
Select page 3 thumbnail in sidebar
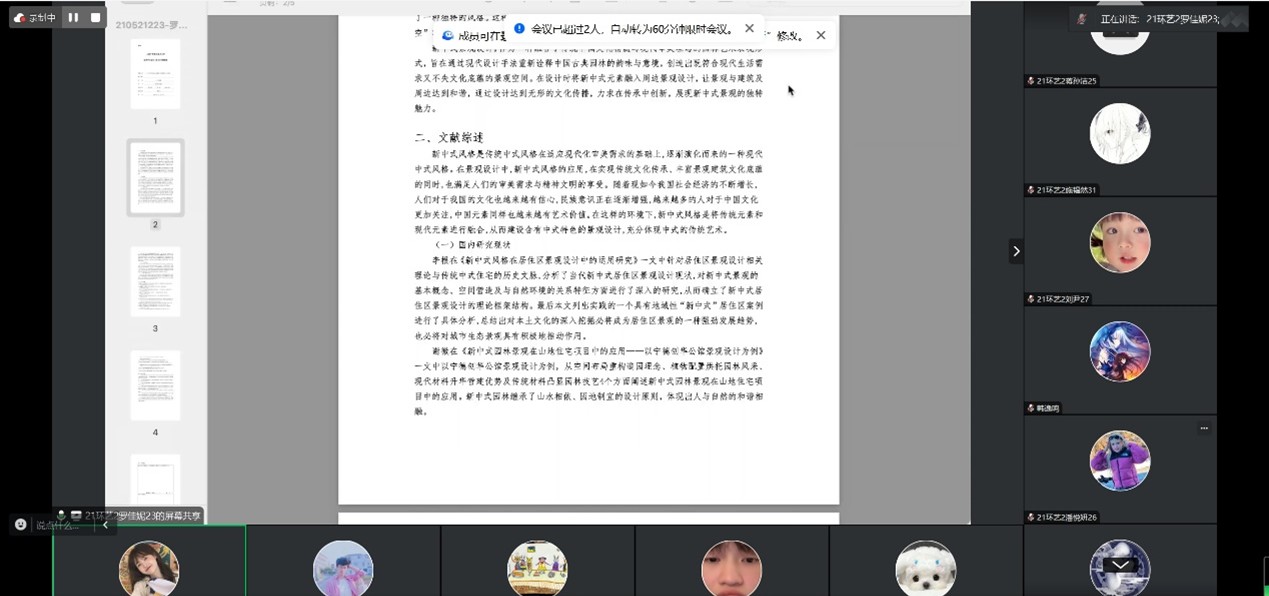[x=155, y=281]
